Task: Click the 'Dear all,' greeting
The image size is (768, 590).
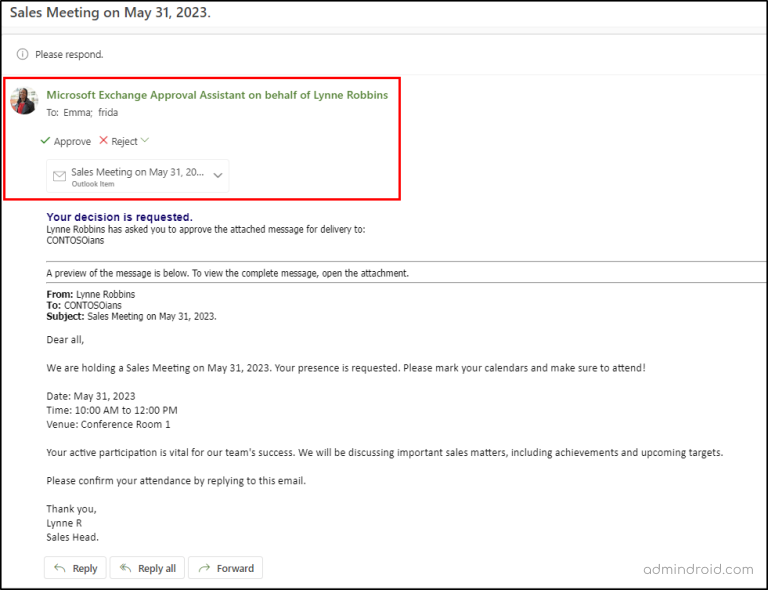Action: pyautogui.click(x=65, y=340)
